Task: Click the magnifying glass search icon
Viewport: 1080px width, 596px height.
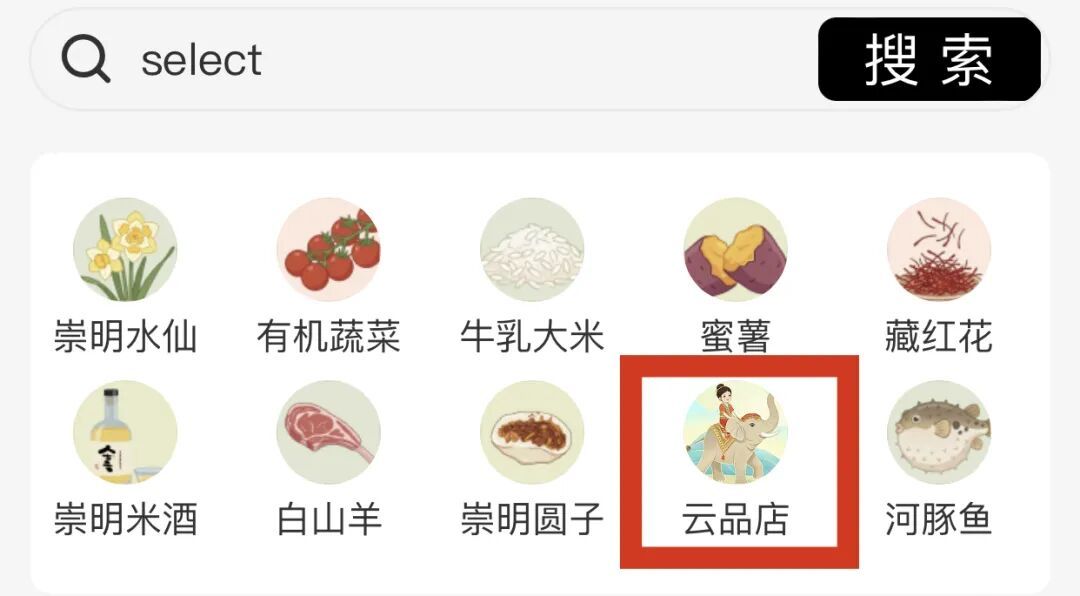Action: click(85, 59)
